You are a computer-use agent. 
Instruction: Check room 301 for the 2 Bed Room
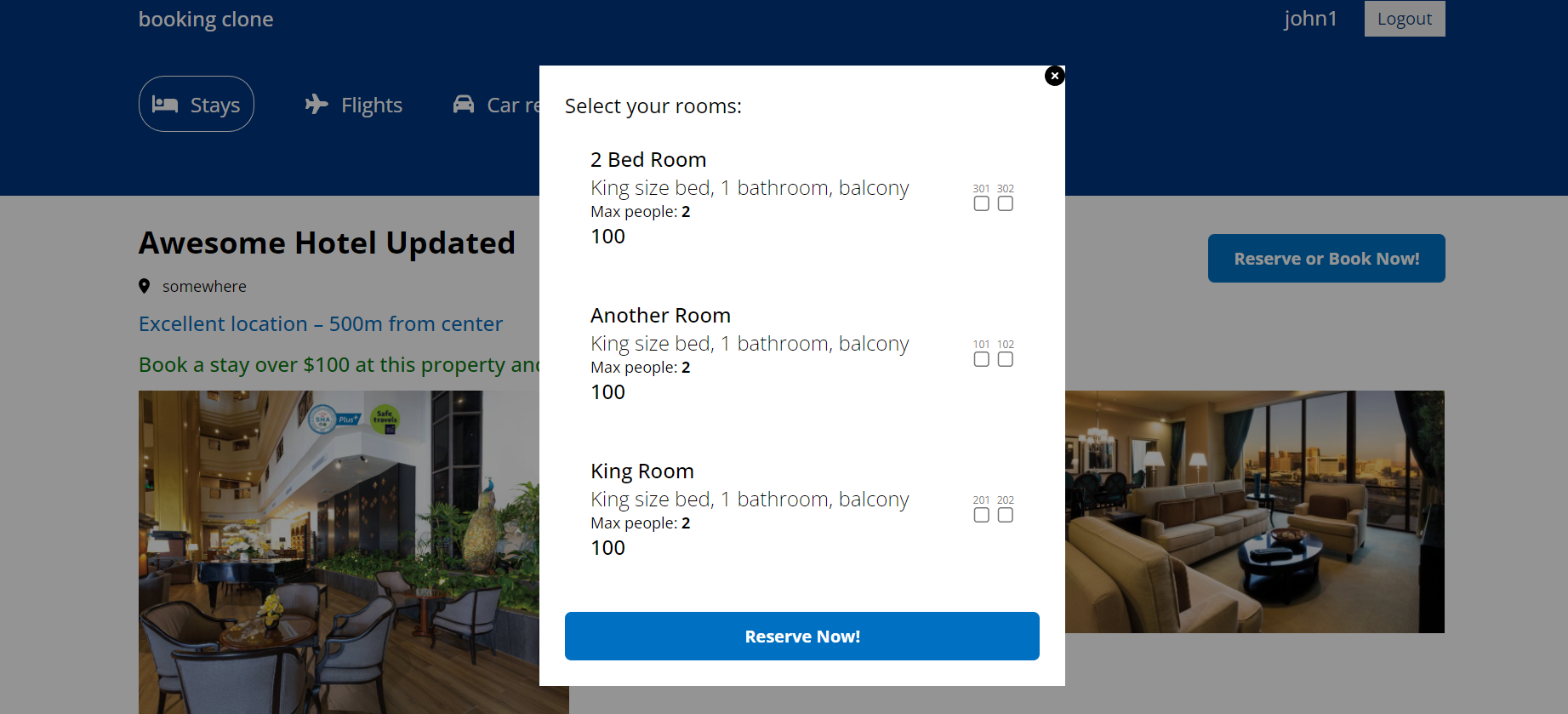981,203
